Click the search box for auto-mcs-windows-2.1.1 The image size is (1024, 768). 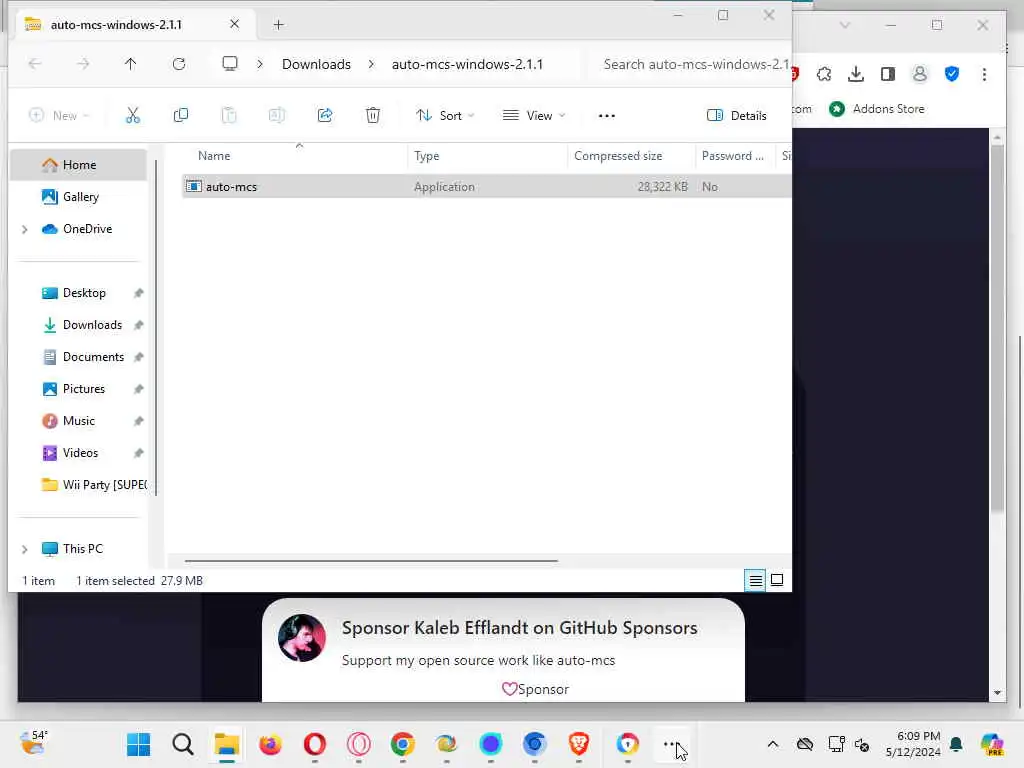[x=692, y=64]
